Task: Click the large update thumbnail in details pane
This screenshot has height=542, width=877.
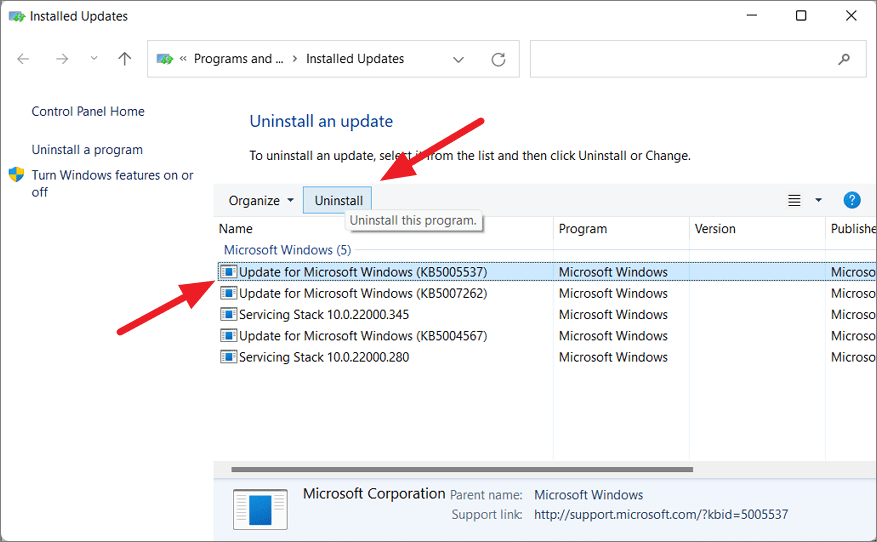Action: click(x=260, y=509)
